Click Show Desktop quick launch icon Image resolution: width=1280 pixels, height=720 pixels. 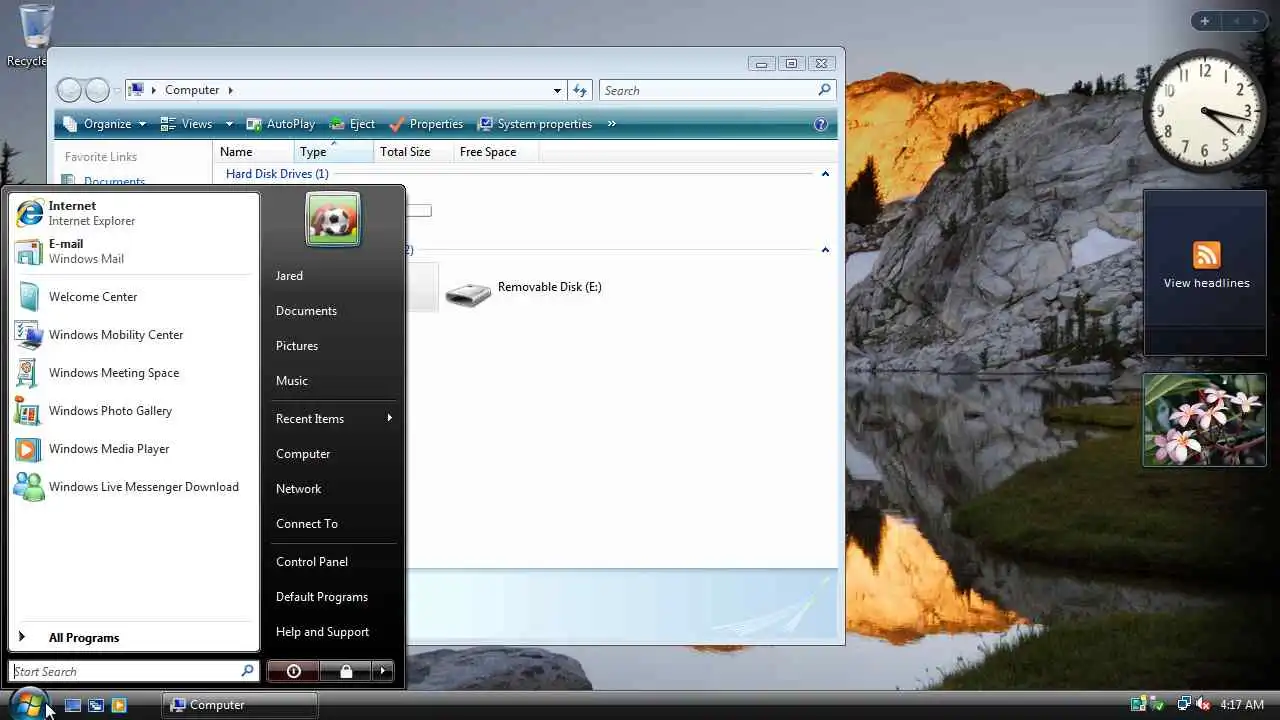click(x=73, y=705)
